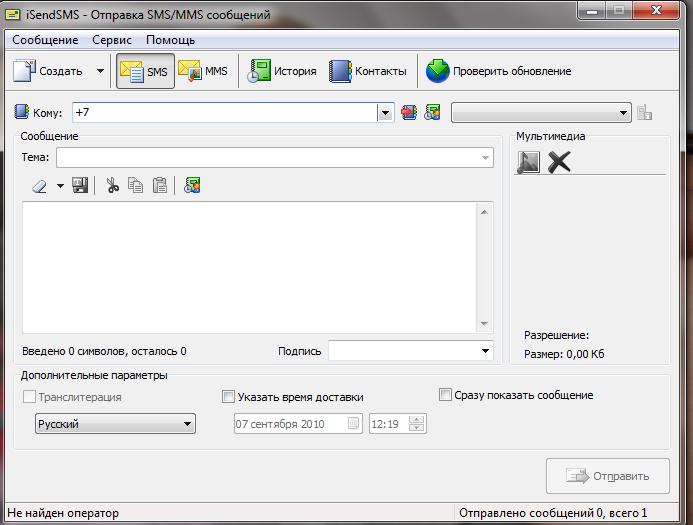This screenshot has width=693, height=525.
Task: Click the Разрешение: label
Action: tap(556, 335)
